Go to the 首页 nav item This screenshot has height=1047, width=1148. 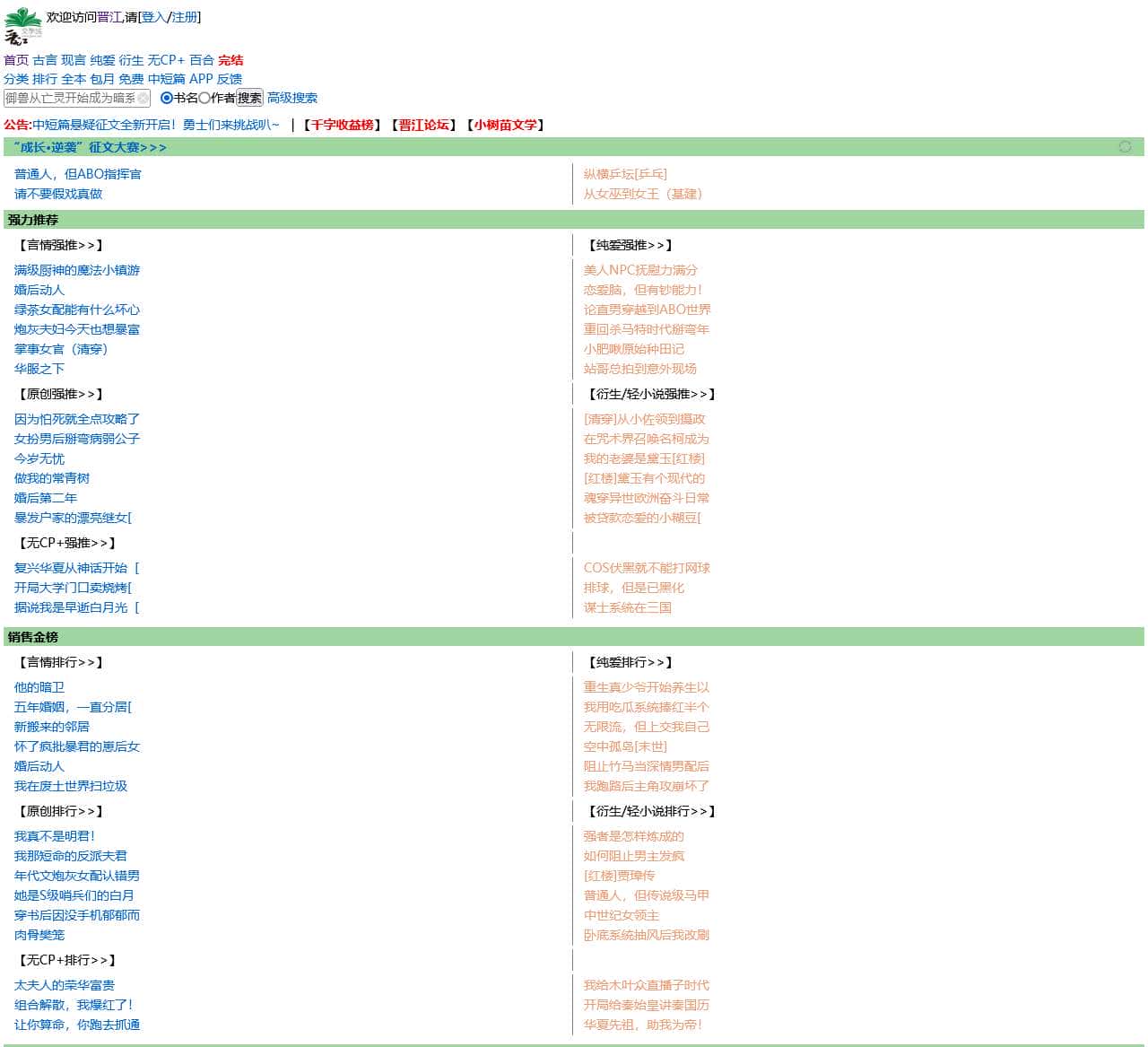tap(16, 60)
